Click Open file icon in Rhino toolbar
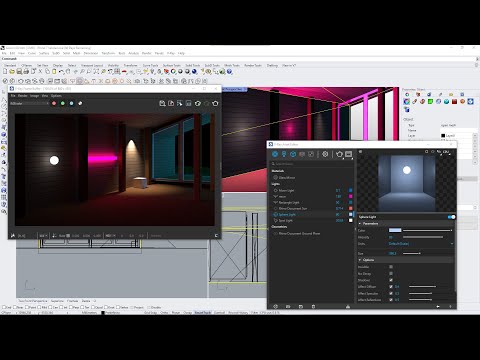Screen dimensions: 480x360 pyautogui.click(x=12, y=71)
